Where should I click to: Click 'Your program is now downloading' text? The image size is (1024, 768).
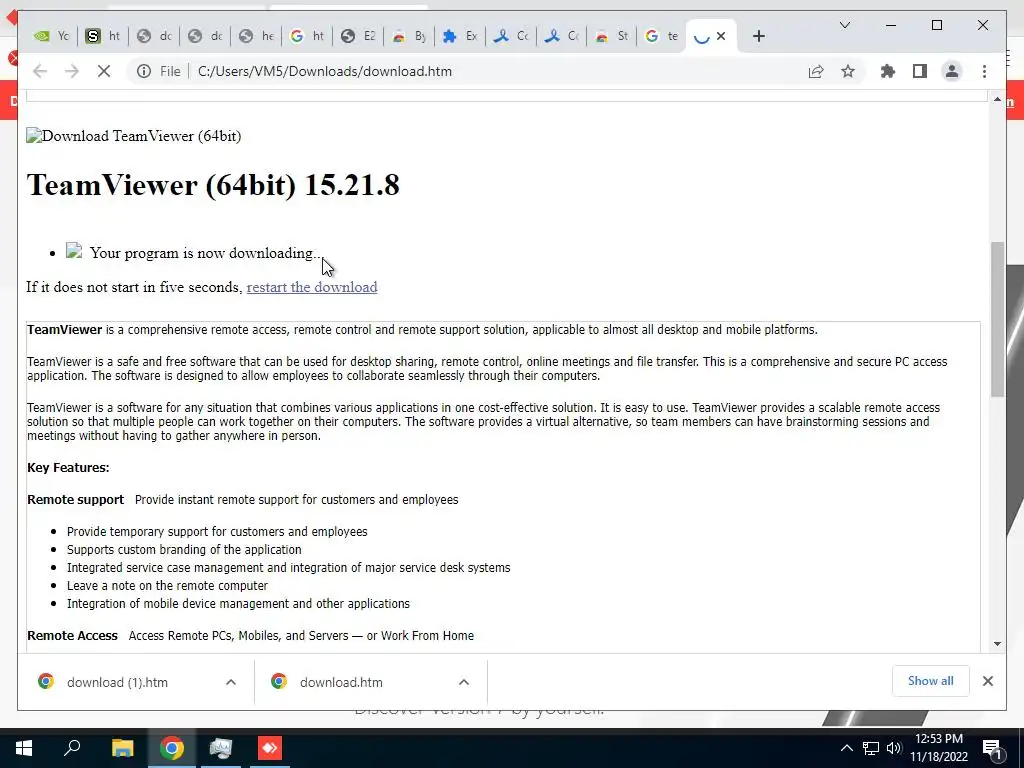(x=205, y=253)
